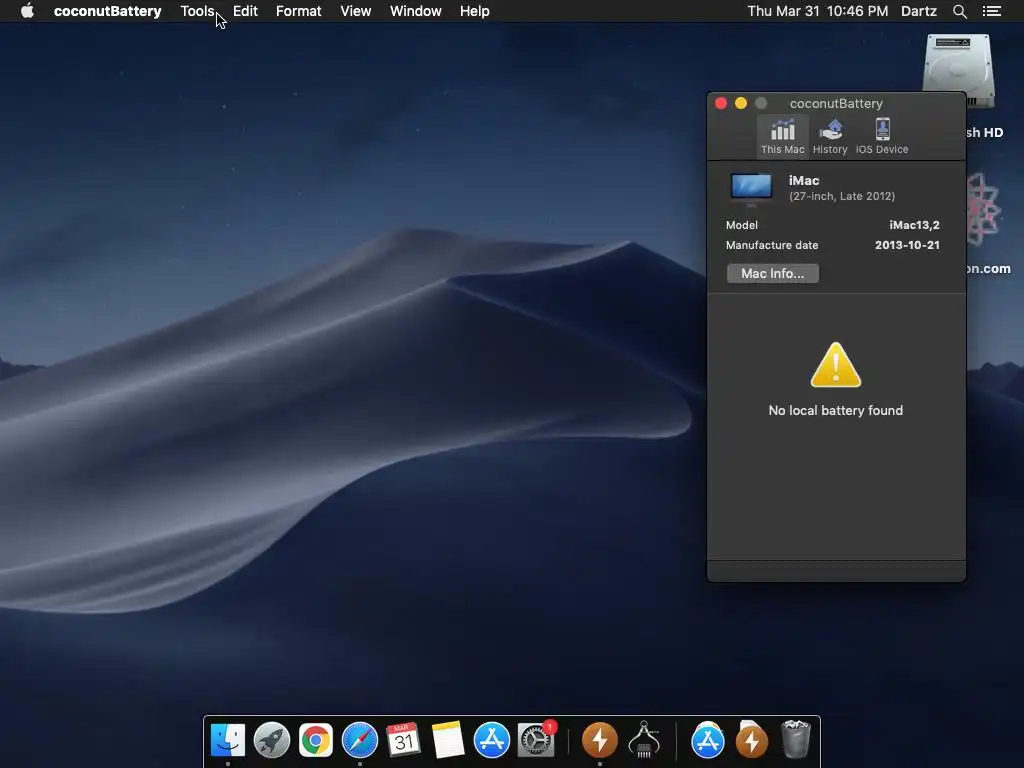Open Downloads stack with coconutBattery icon
Viewport: 1024px width, 768px height.
(x=751, y=740)
